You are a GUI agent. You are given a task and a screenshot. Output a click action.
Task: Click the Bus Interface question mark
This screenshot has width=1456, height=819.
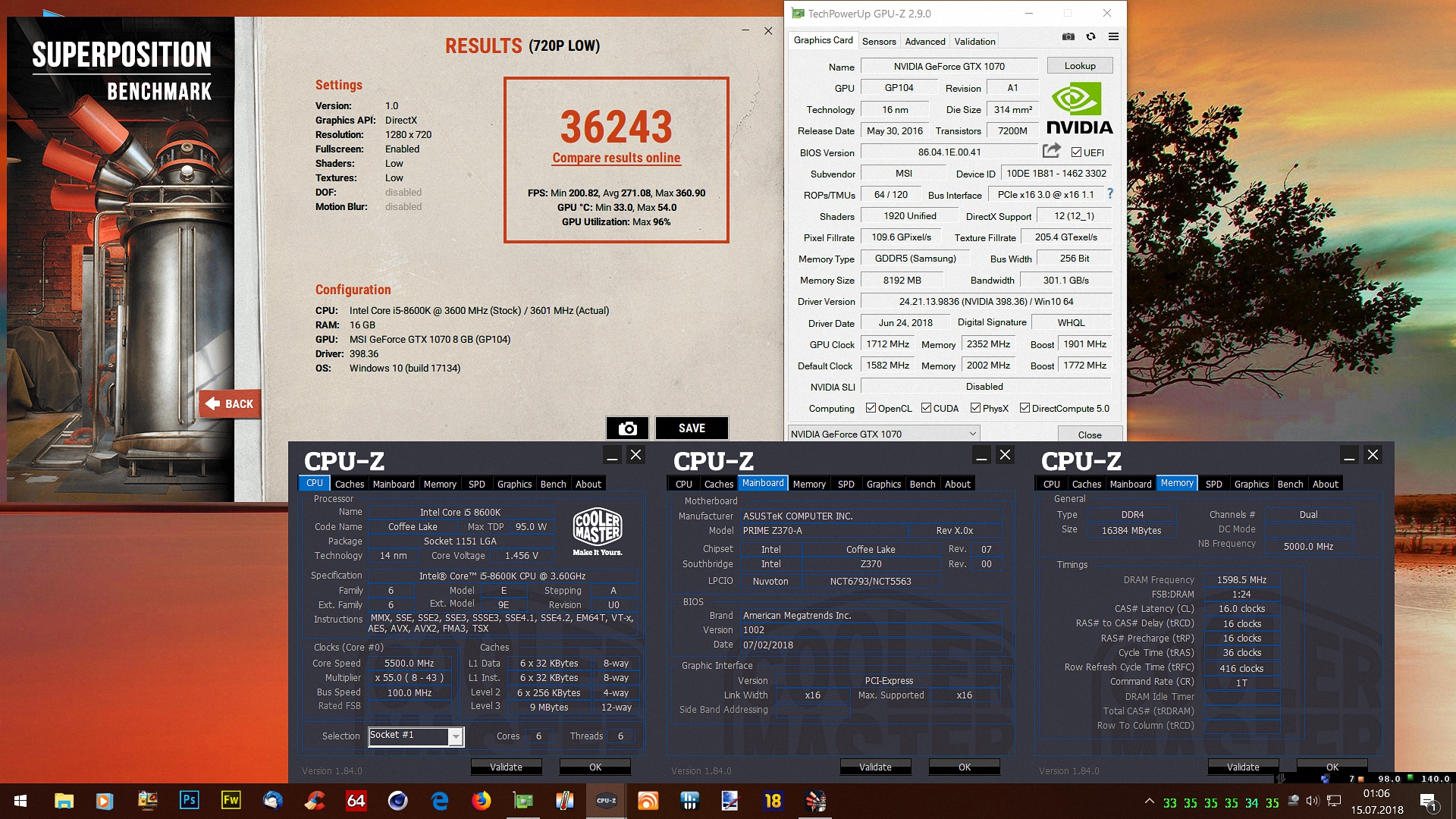(1110, 194)
